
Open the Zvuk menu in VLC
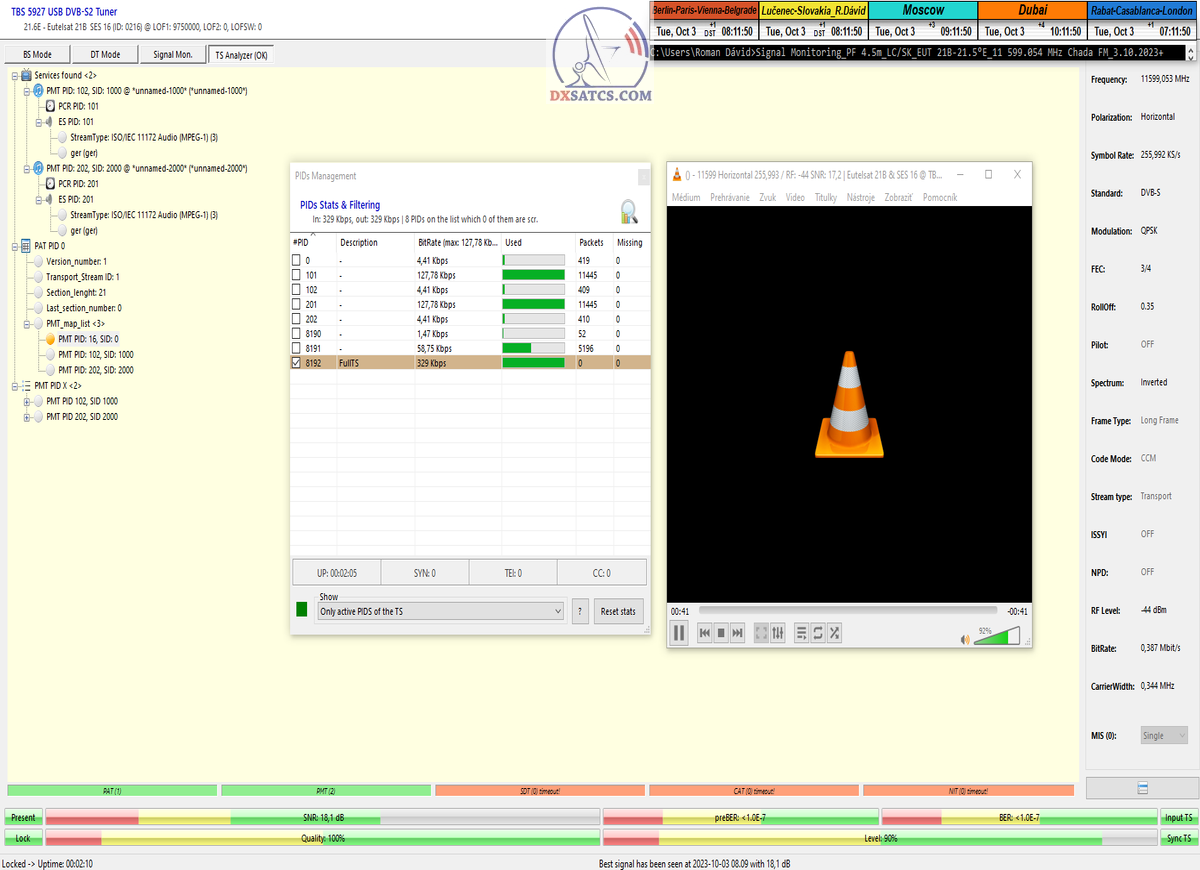767,198
